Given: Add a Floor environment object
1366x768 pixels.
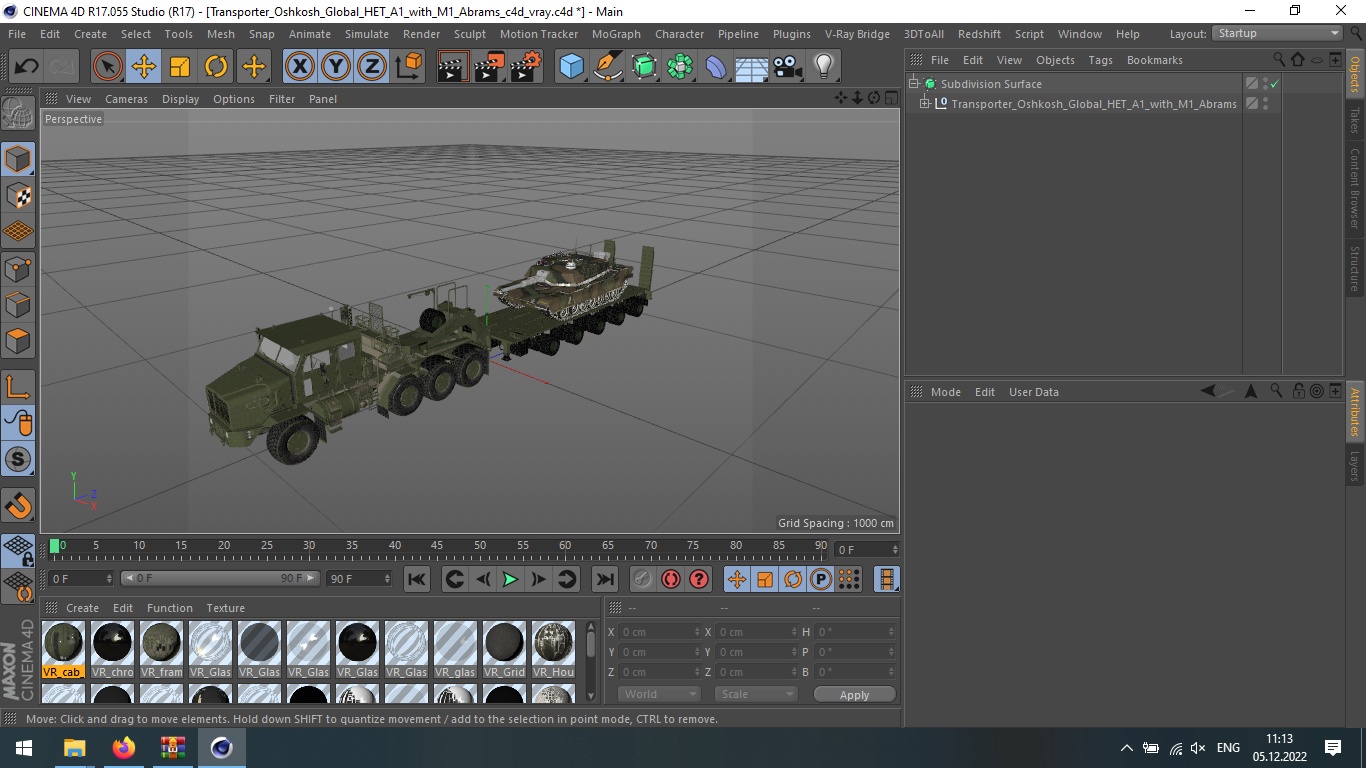Looking at the screenshot, I should coord(751,67).
